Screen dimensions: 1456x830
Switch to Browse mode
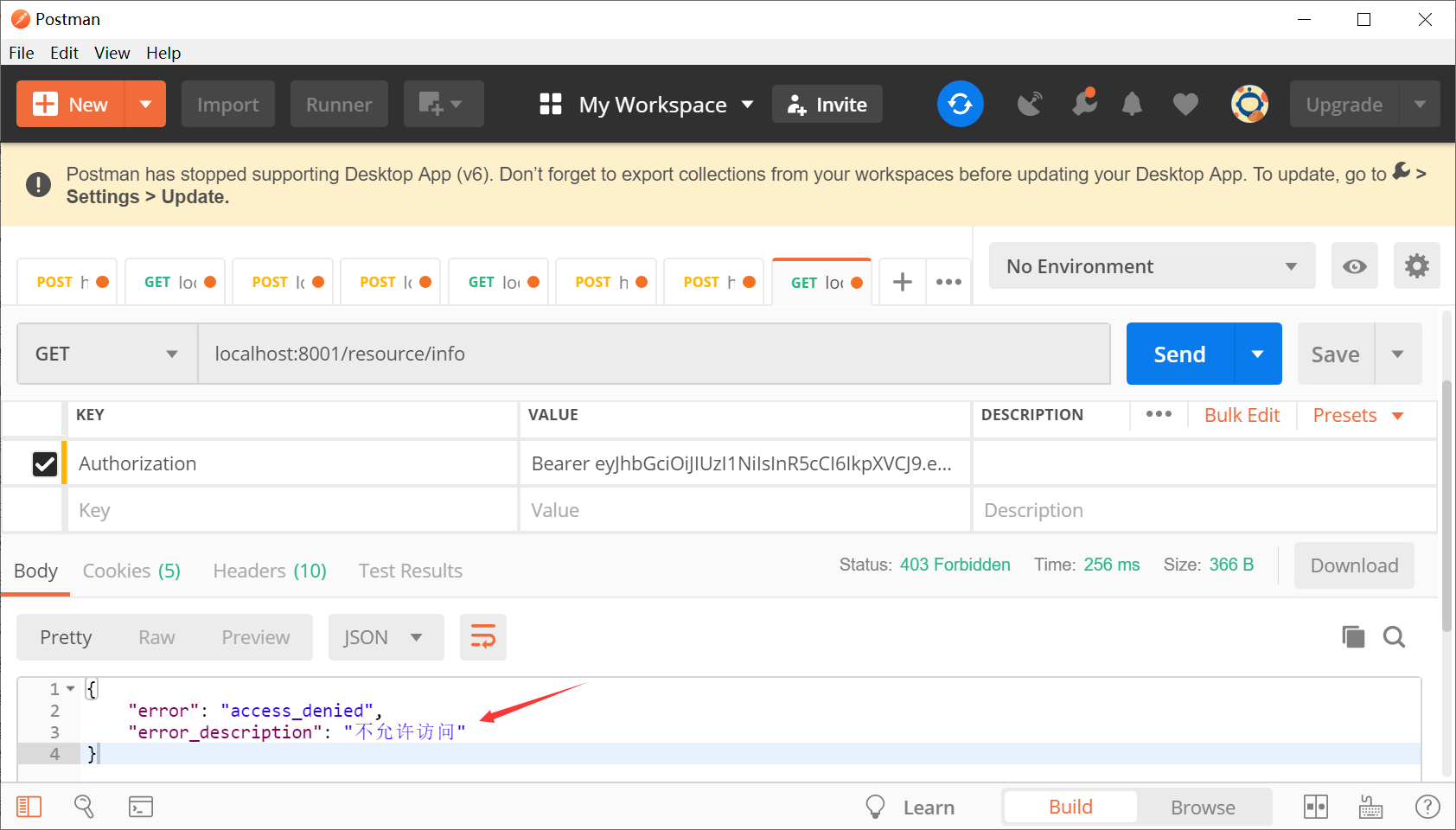point(1203,807)
